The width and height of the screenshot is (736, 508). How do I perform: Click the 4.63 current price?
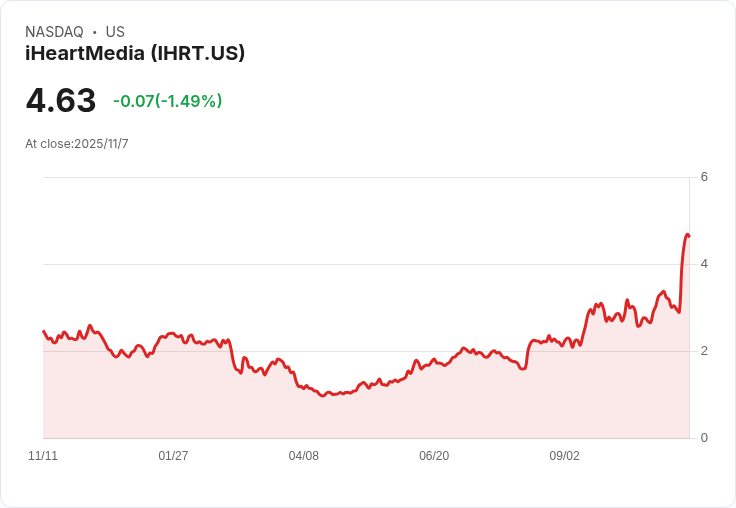pyautogui.click(x=61, y=101)
